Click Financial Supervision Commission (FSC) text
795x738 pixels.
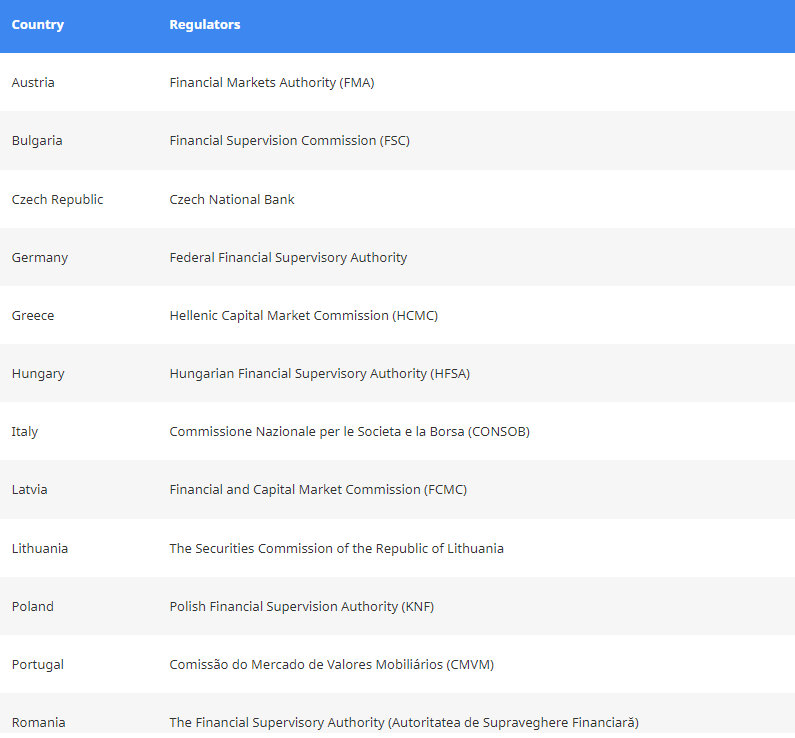pos(290,140)
